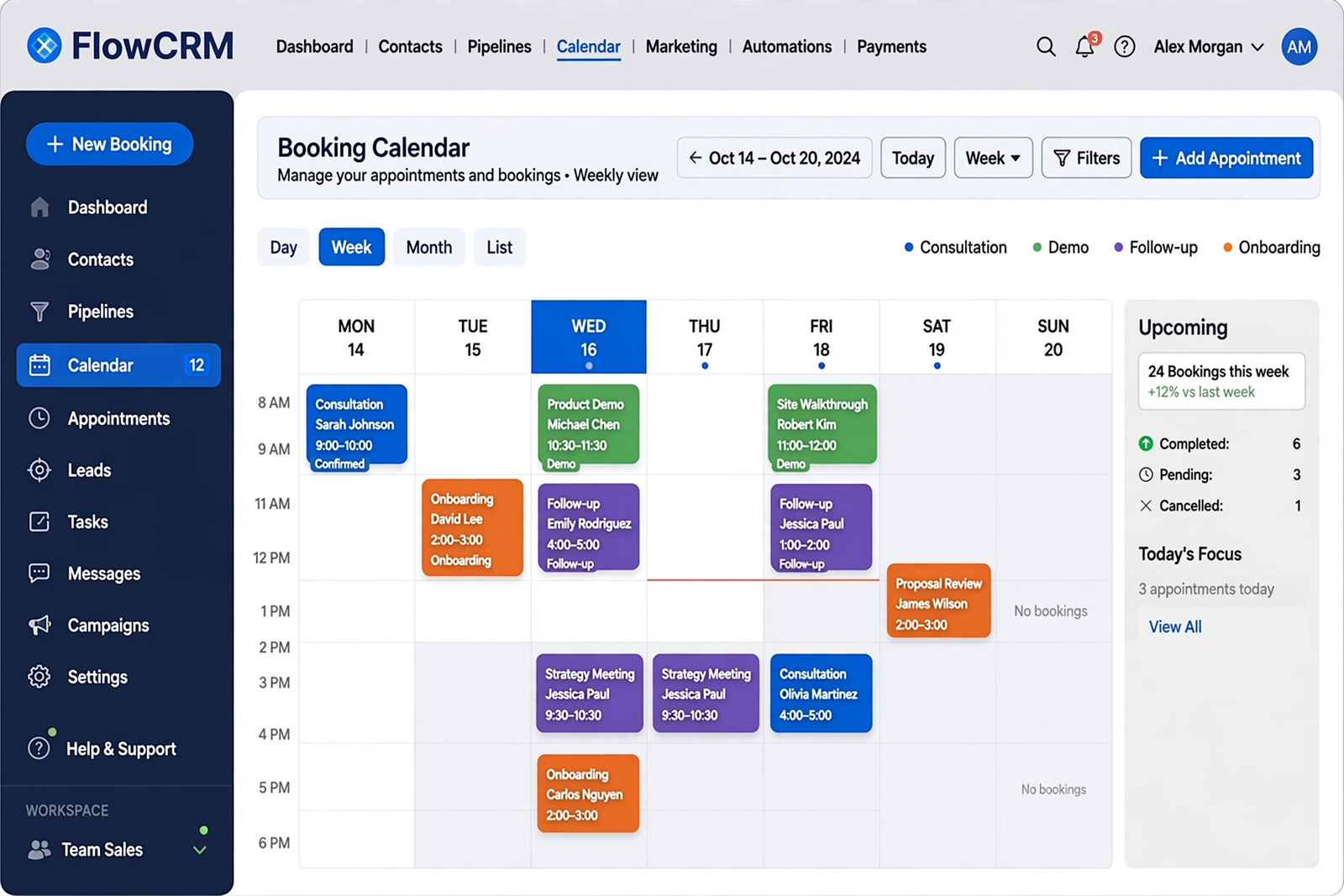Click the Add Appointment button
The height and width of the screenshot is (896, 1344).
pos(1226,158)
